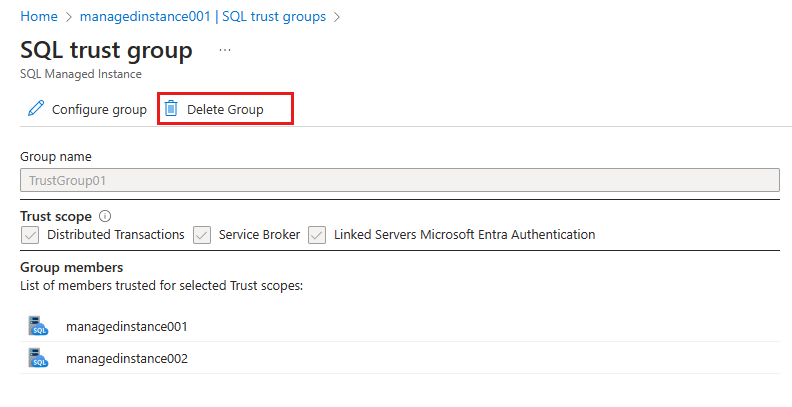Click the SQL Managed Instance subtitle
The height and width of the screenshot is (407, 792).
coord(81,74)
